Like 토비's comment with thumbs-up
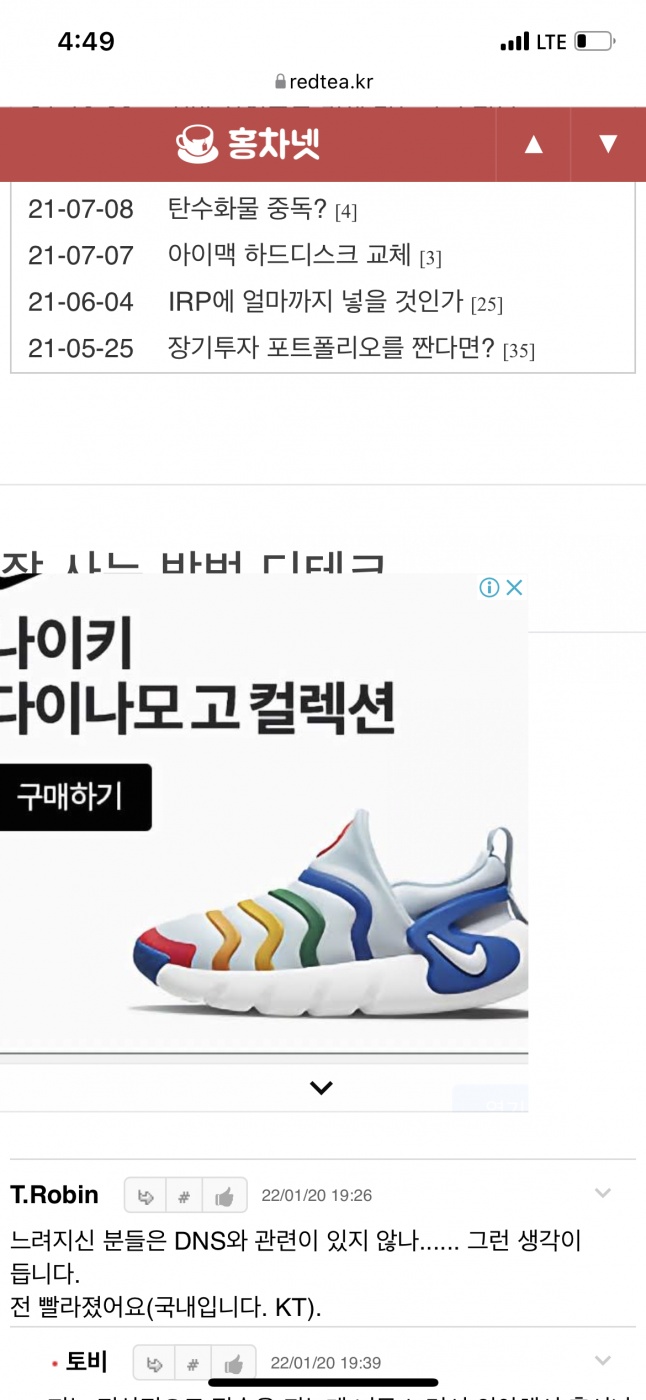The image size is (646, 1400). [x=234, y=1363]
